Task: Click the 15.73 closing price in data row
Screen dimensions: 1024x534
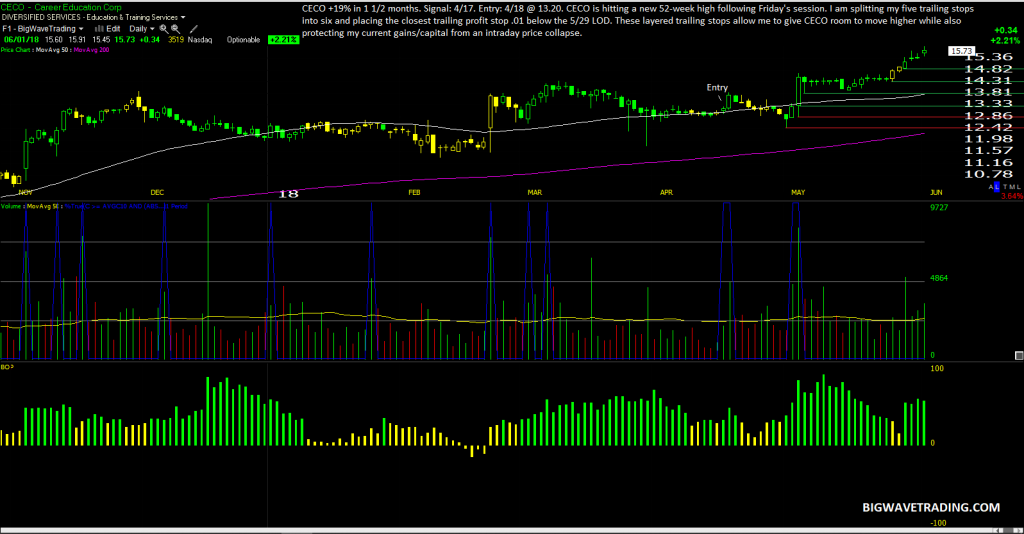Action: coord(125,40)
